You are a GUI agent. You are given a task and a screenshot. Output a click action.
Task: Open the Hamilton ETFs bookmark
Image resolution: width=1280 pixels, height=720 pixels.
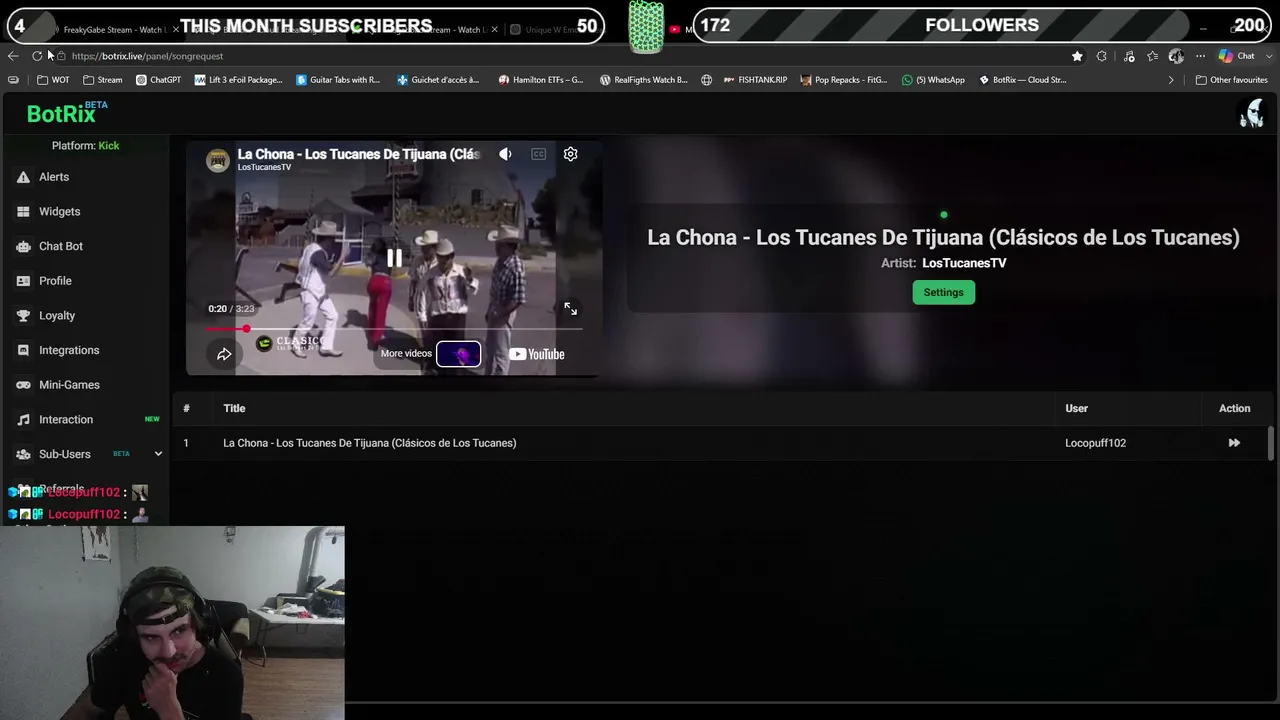tap(541, 80)
